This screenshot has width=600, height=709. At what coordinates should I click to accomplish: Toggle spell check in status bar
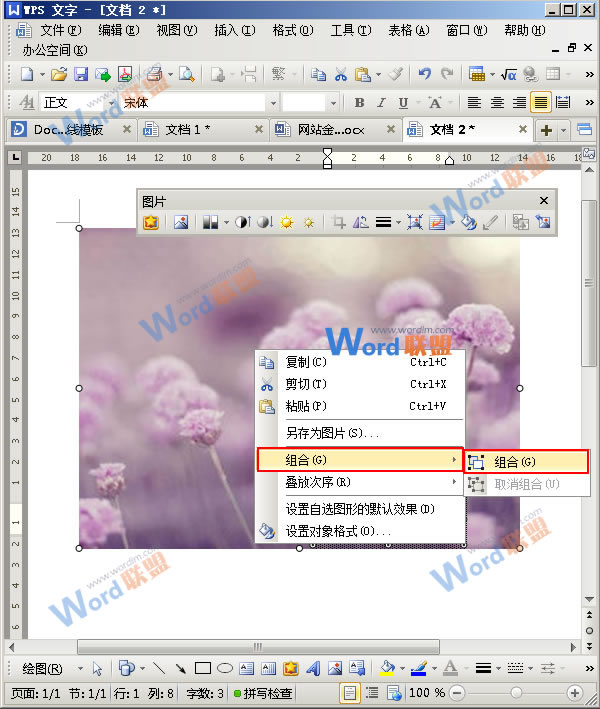[x=263, y=693]
